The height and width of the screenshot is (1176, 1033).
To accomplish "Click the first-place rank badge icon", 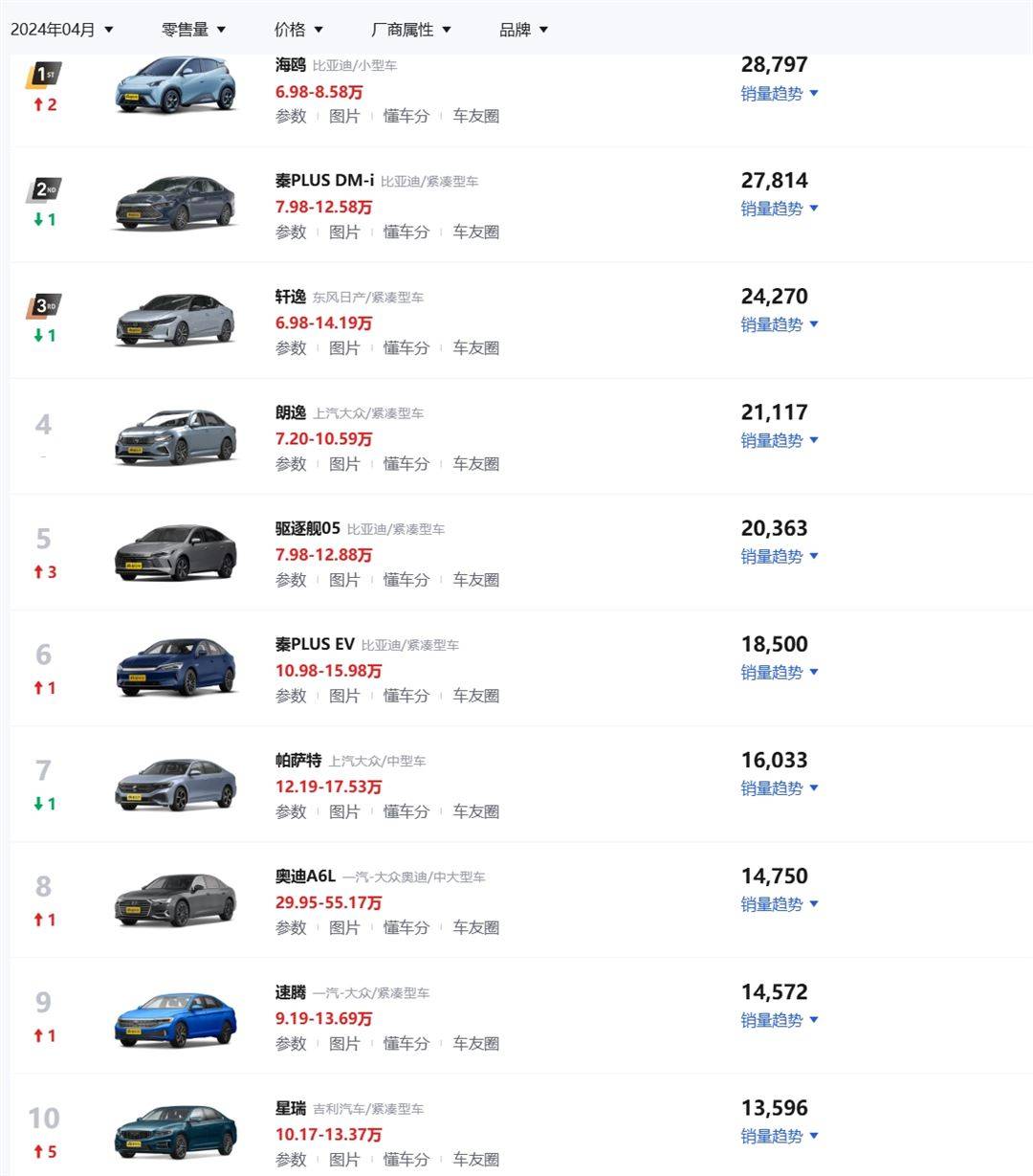I will coord(44,74).
